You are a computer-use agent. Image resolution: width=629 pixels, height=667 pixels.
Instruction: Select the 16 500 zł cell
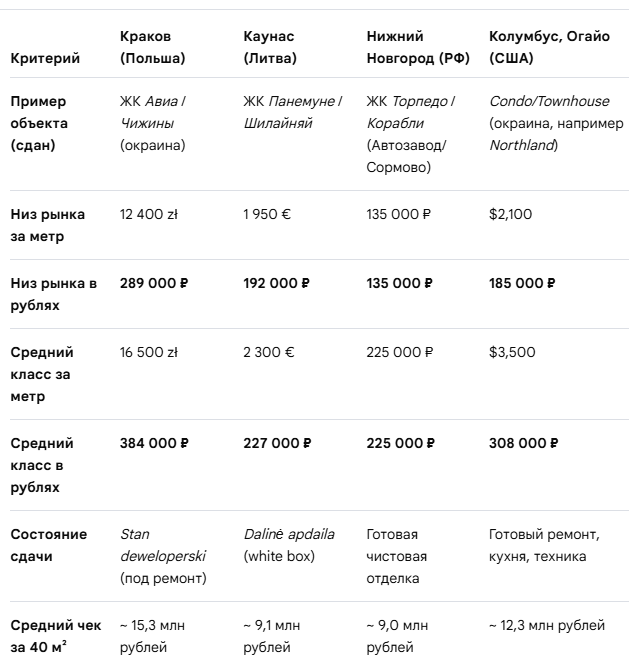click(148, 352)
